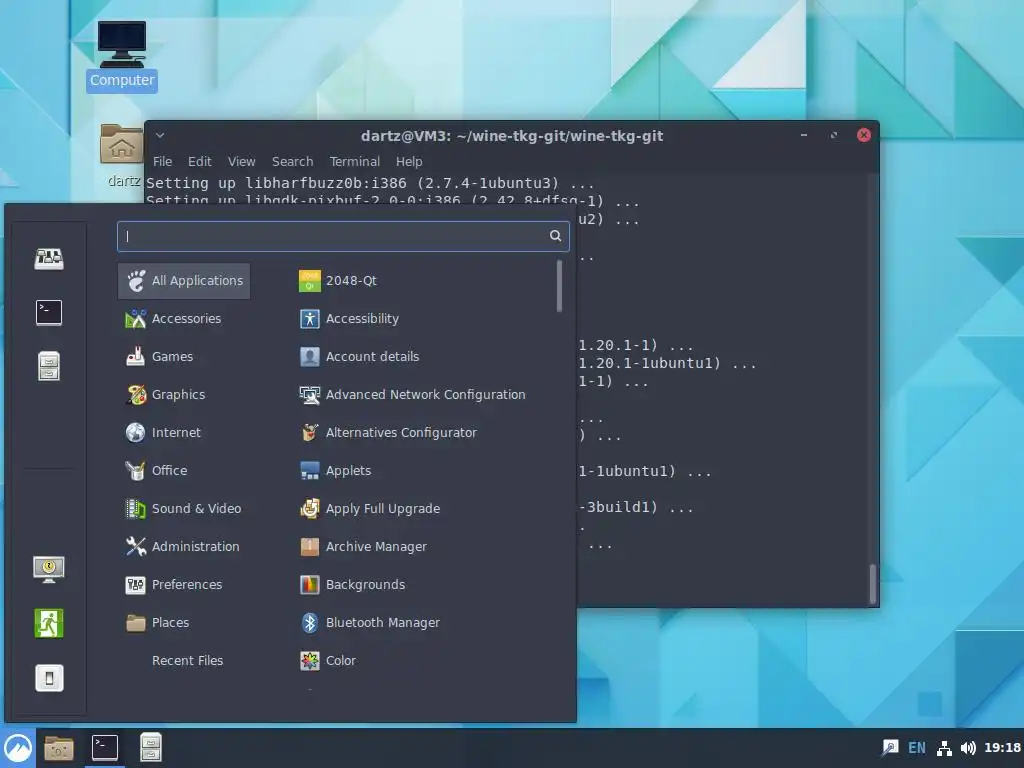
Task: Select the Sound & Video category icon
Action: pyautogui.click(x=135, y=509)
